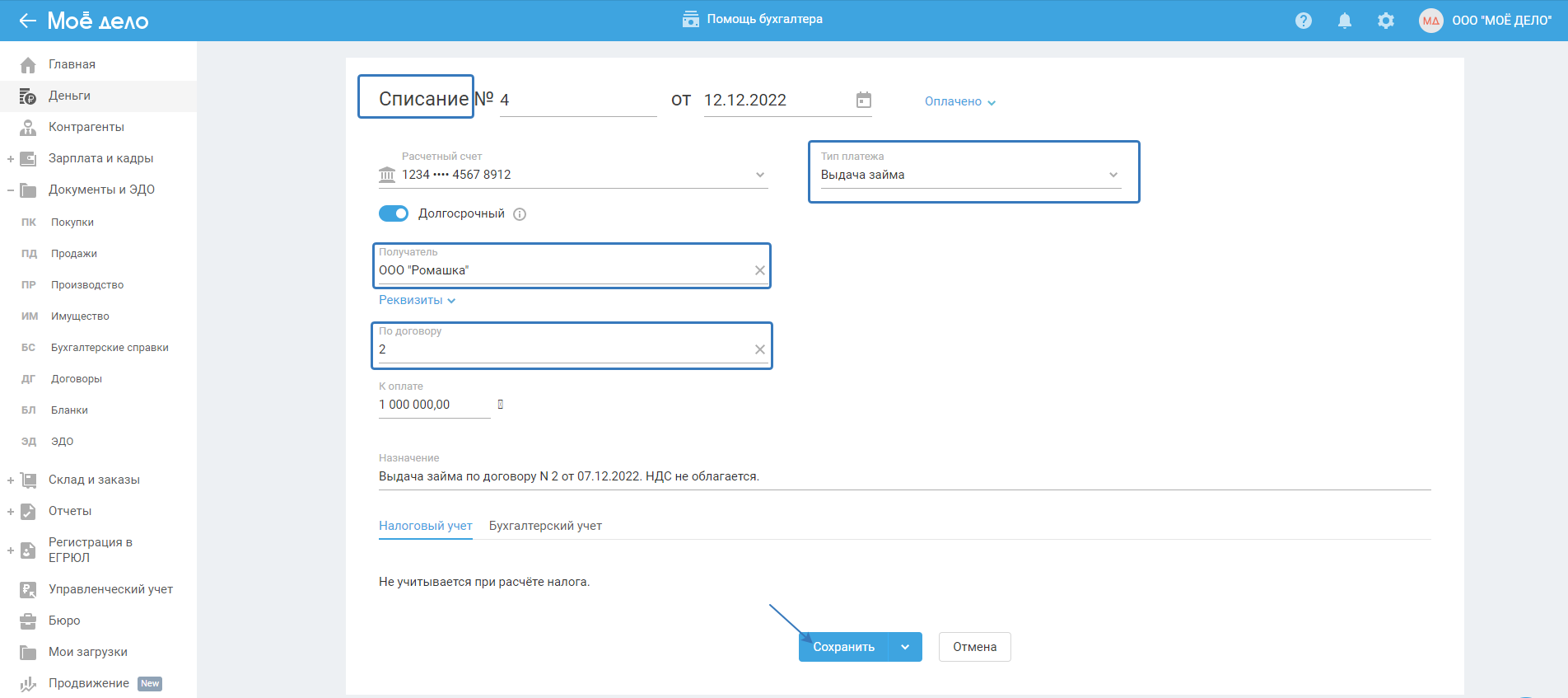Screen dimensions: 1568x698
Task: Clear the Получатель field with X
Action: (x=760, y=270)
